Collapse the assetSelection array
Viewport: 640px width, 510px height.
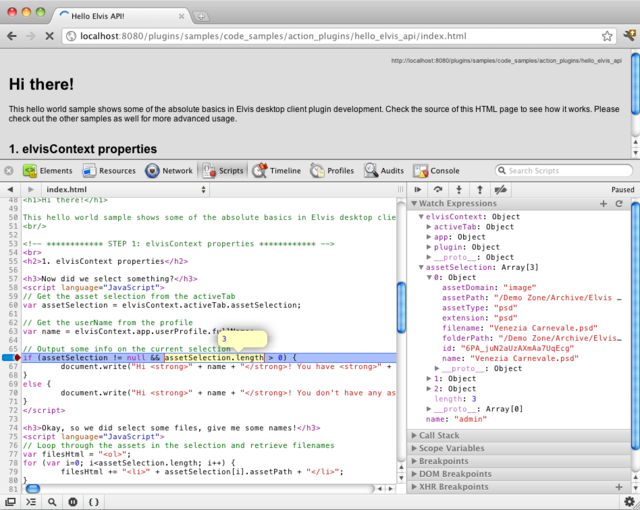coord(421,267)
